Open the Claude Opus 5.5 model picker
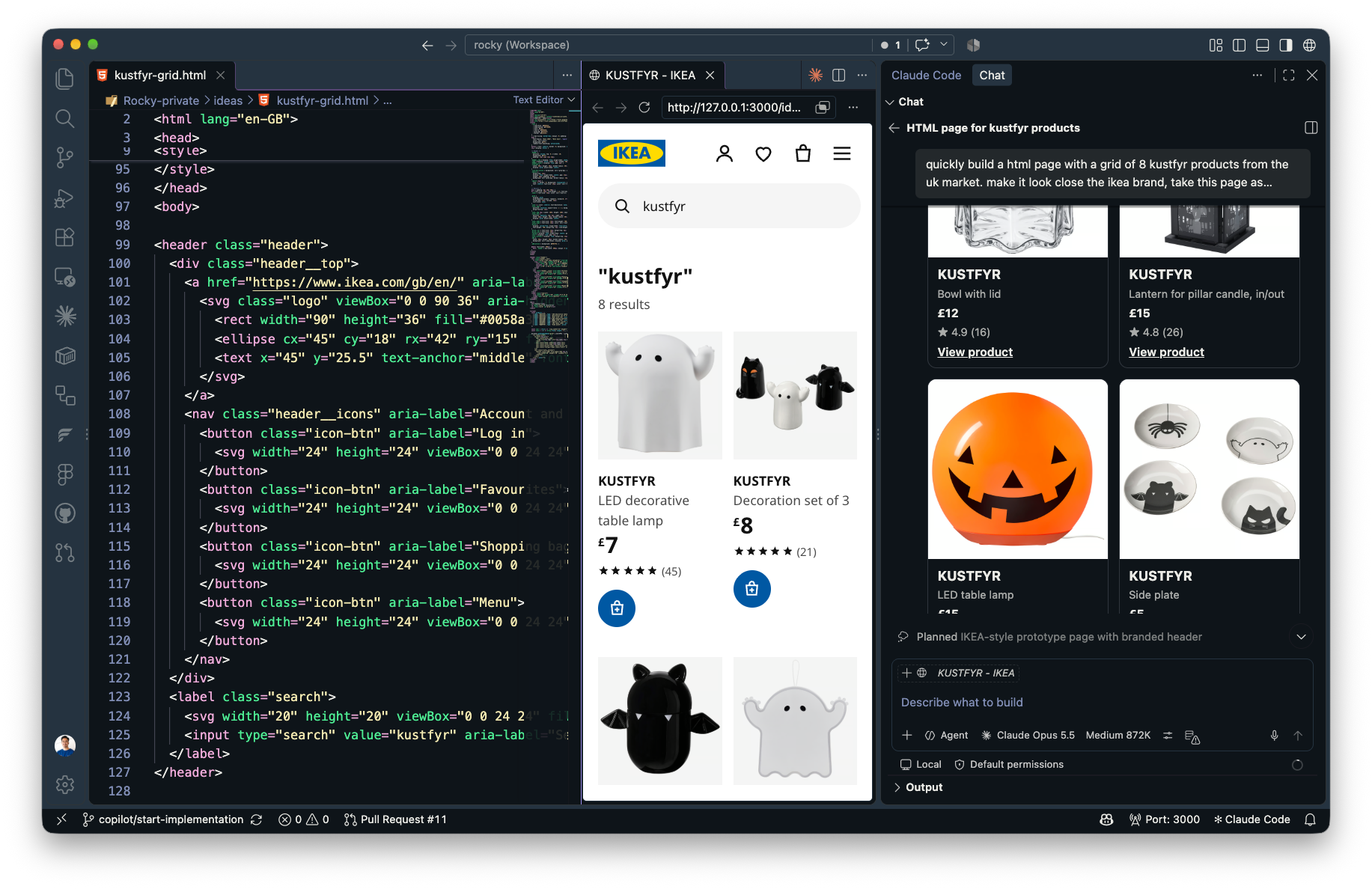 click(x=1028, y=736)
